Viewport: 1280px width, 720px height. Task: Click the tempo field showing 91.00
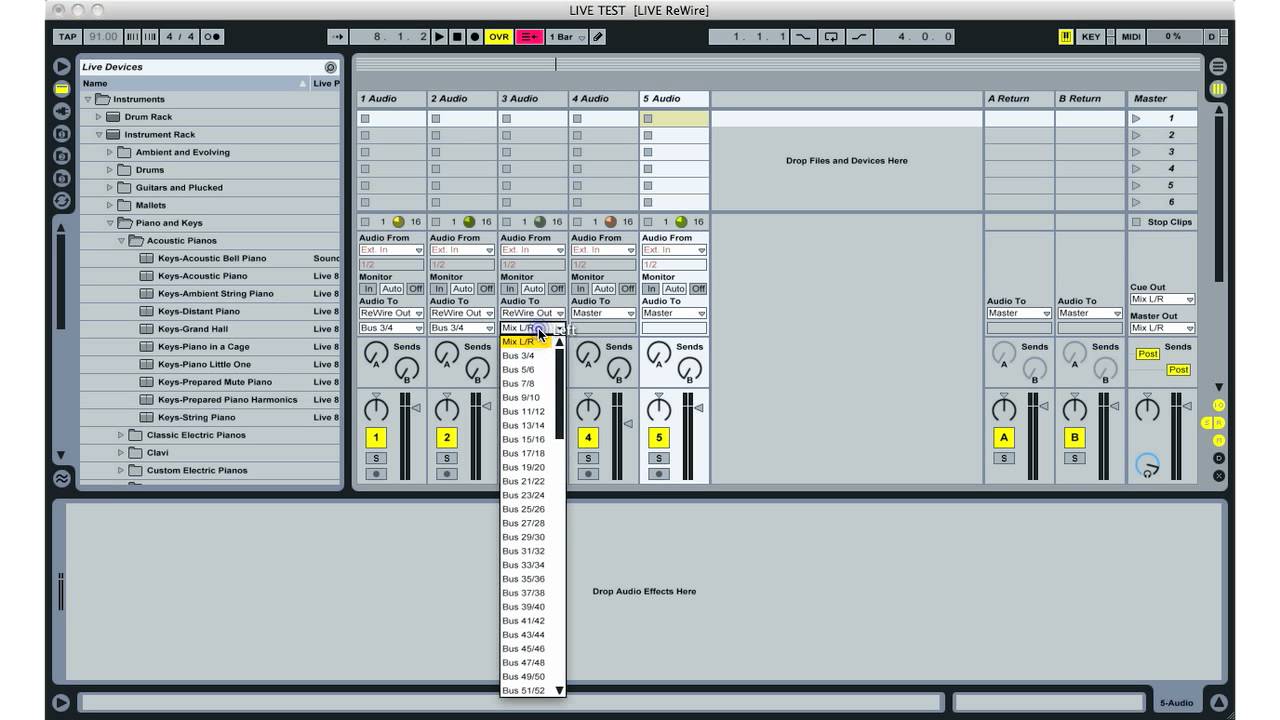(x=103, y=37)
